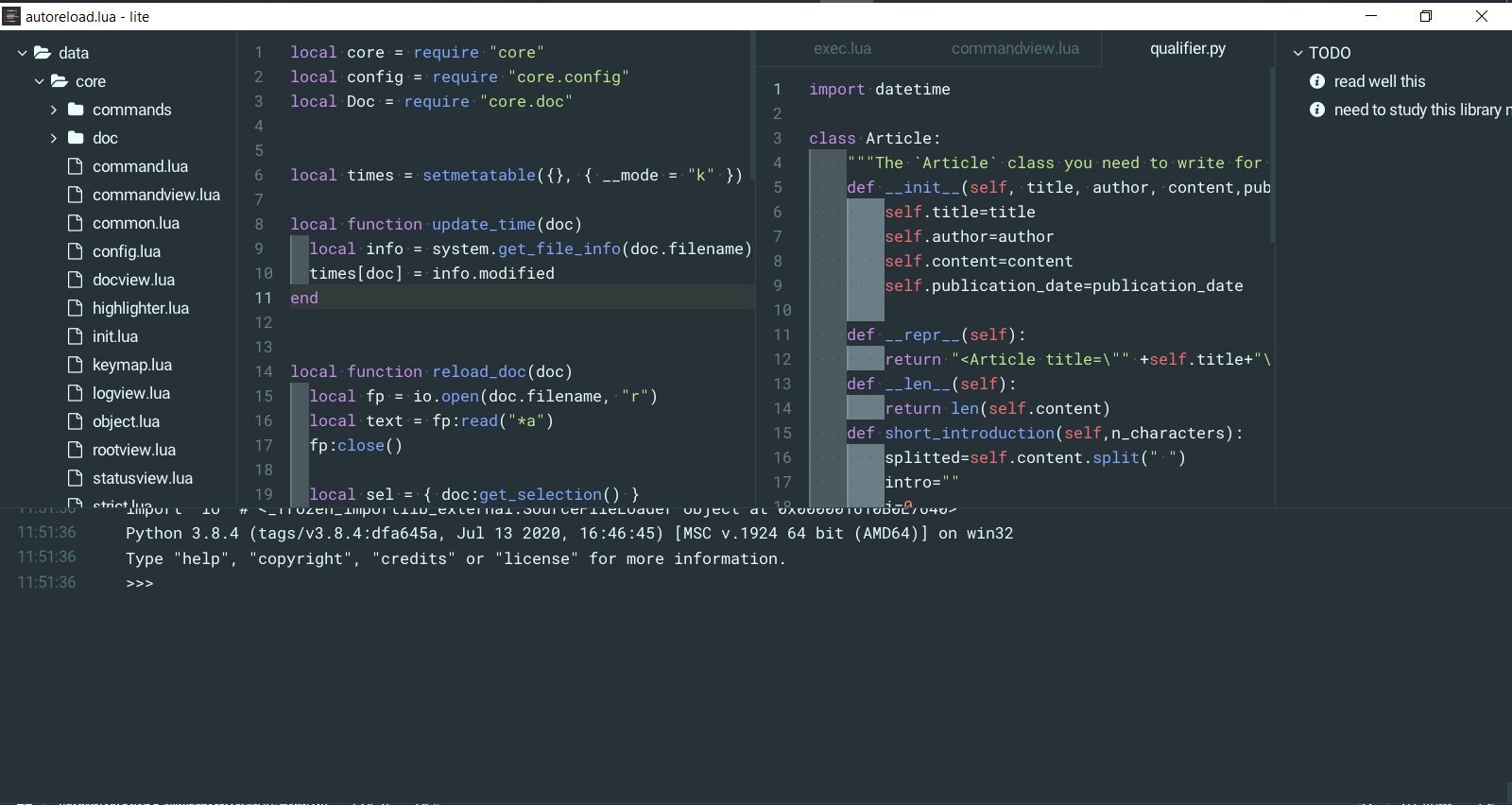
Task: Click the file icon beside command.lua
Action: pyautogui.click(x=76, y=166)
